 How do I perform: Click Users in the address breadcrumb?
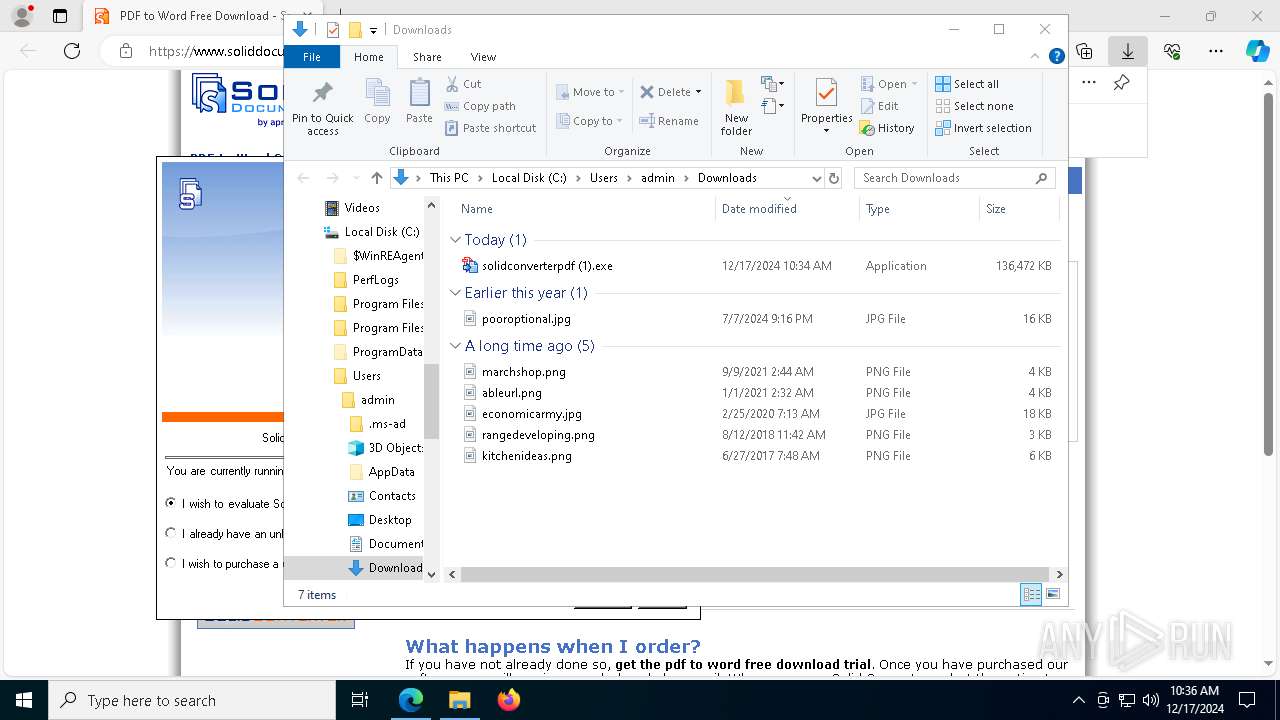[603, 178]
